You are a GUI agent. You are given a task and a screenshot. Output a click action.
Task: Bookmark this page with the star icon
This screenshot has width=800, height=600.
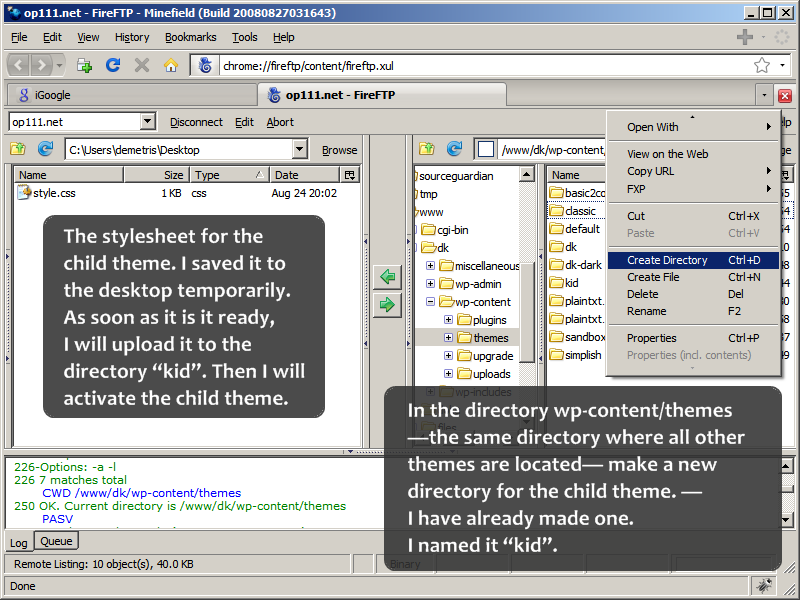click(762, 65)
